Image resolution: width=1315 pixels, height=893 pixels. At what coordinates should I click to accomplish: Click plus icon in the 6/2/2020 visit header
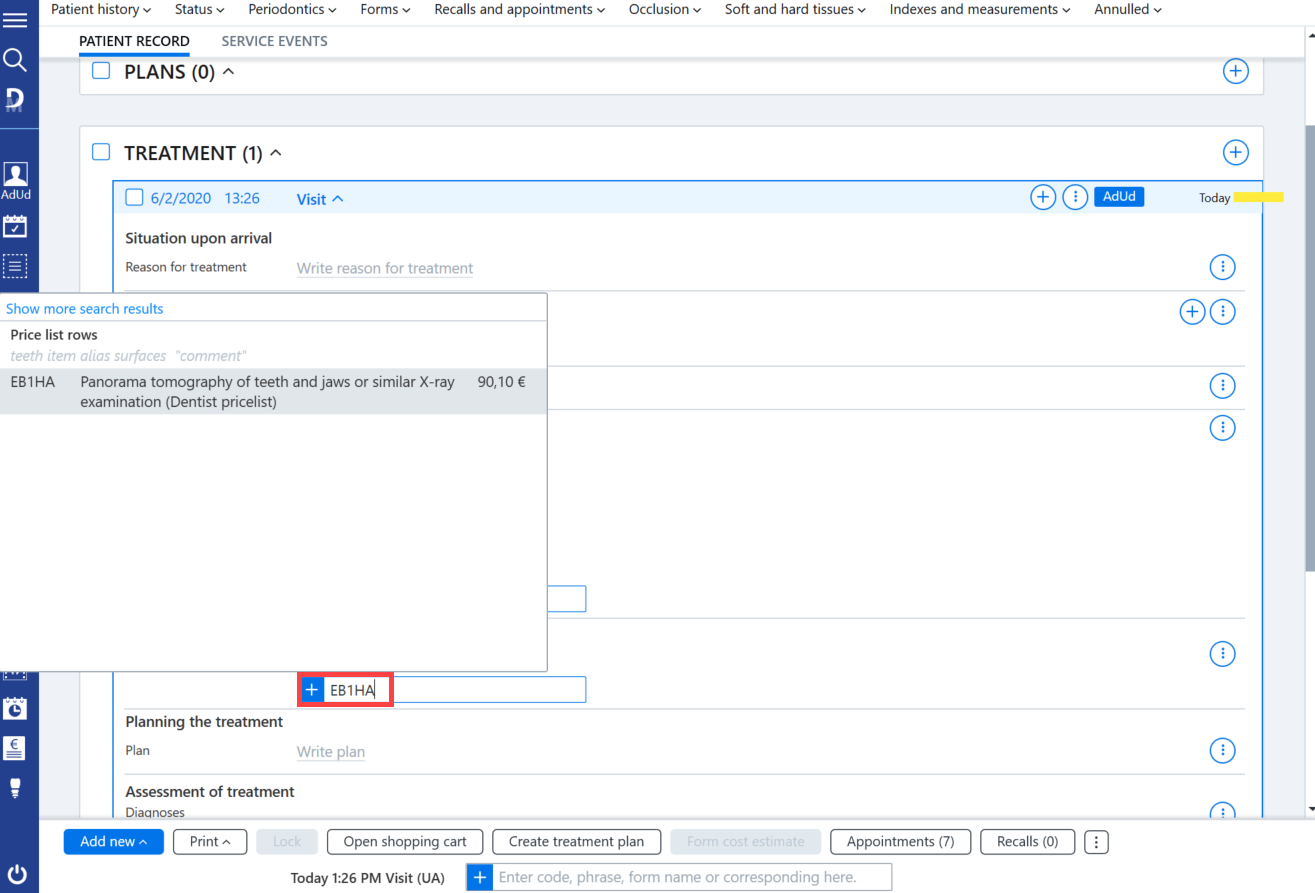1043,198
